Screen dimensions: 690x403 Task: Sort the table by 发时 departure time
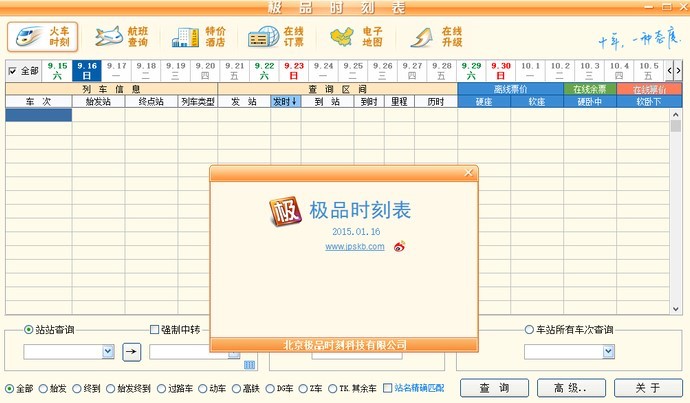coord(286,102)
